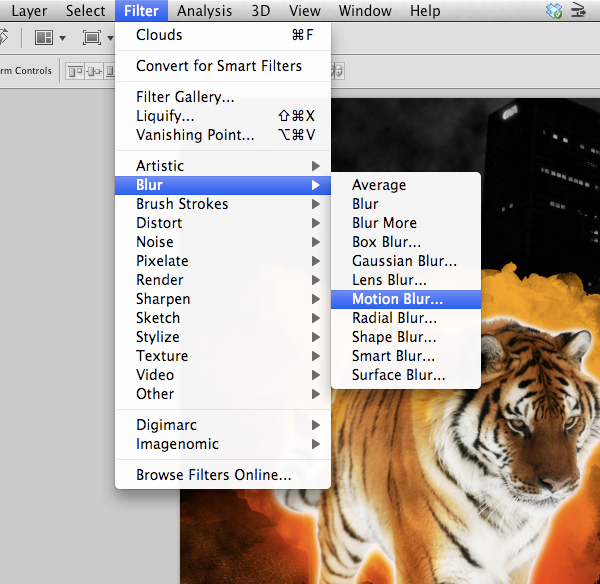600x584 pixels.
Task: Open Shape Blur dialog
Action: [406, 337]
